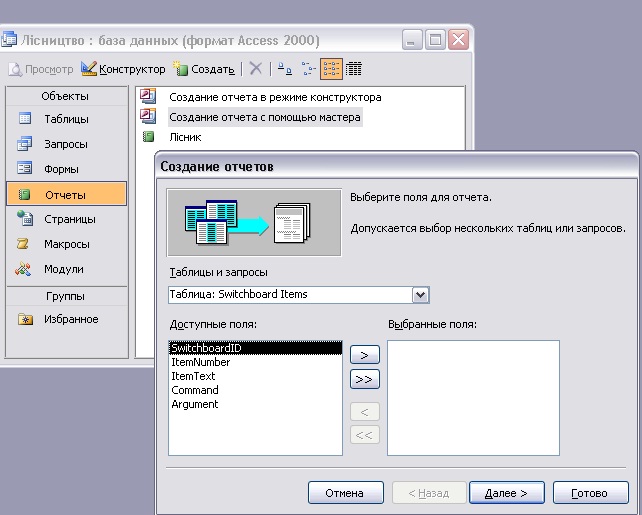Select Запросы in the objects list
Screen dimensions: 642x515
[x=66, y=144]
